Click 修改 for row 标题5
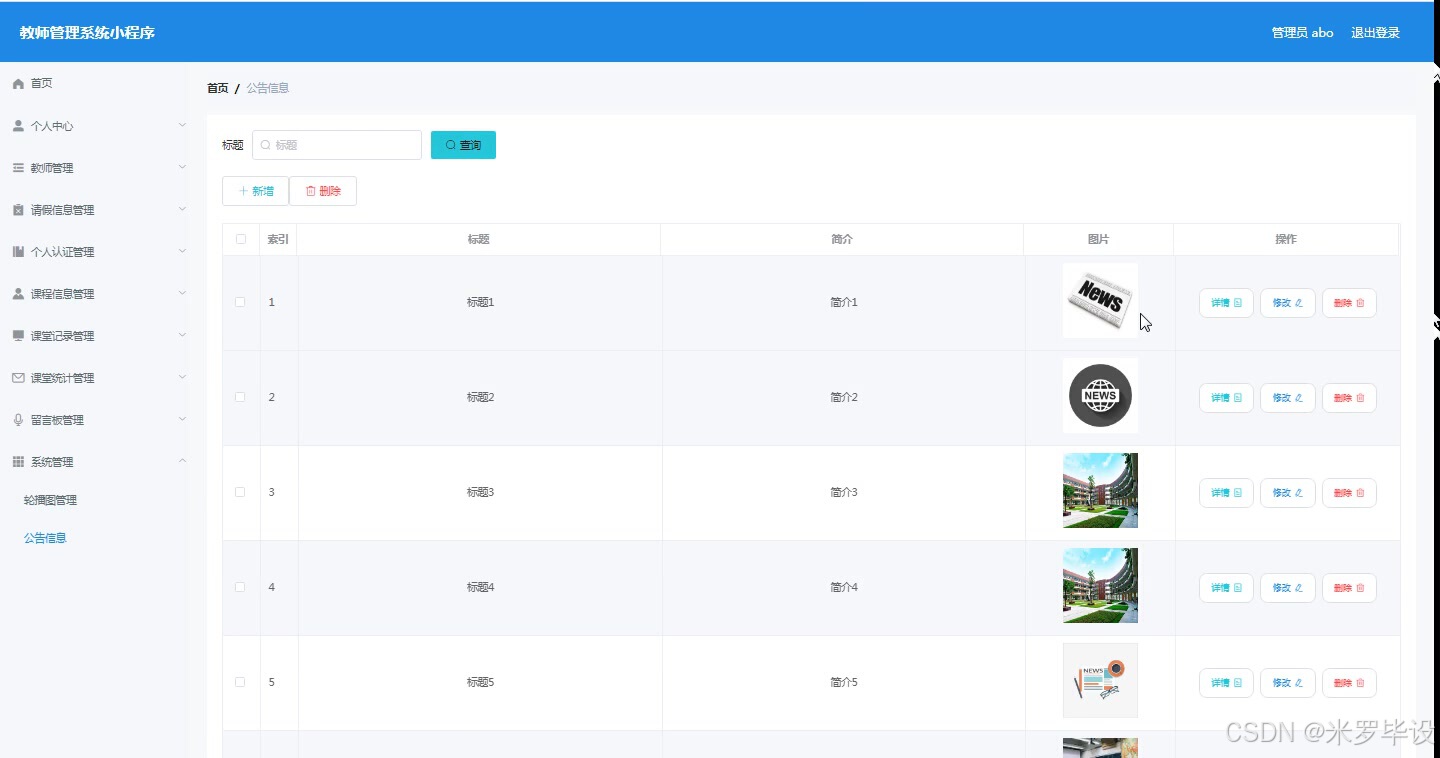 1288,683
